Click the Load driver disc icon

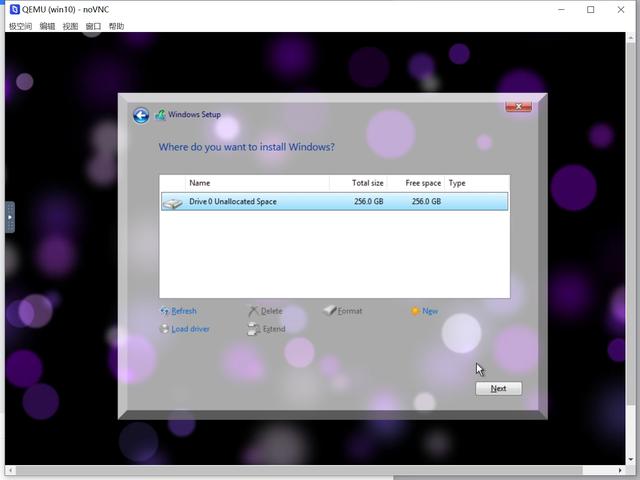click(x=164, y=329)
